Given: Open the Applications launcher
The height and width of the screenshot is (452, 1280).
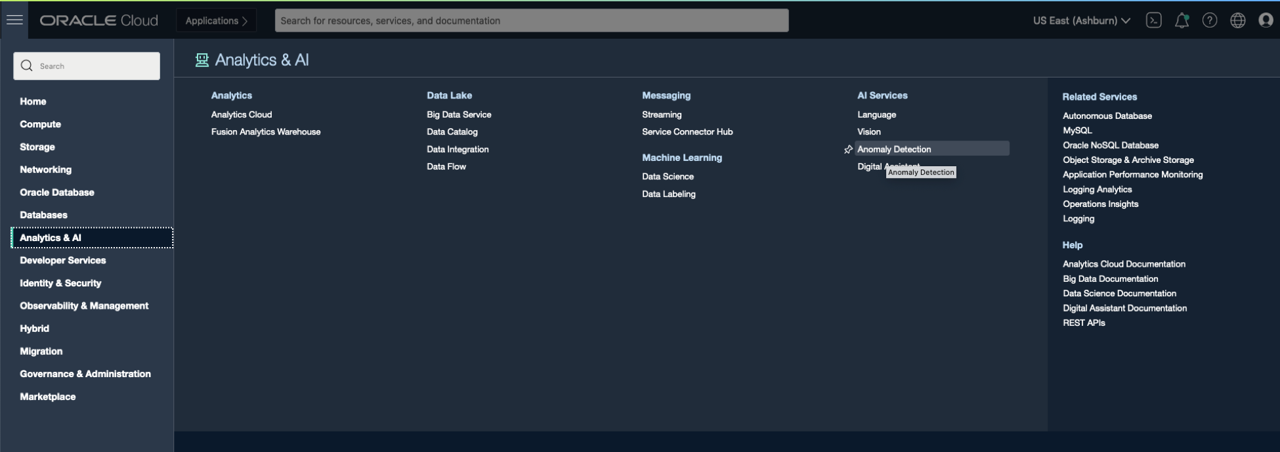Looking at the screenshot, I should pos(216,20).
